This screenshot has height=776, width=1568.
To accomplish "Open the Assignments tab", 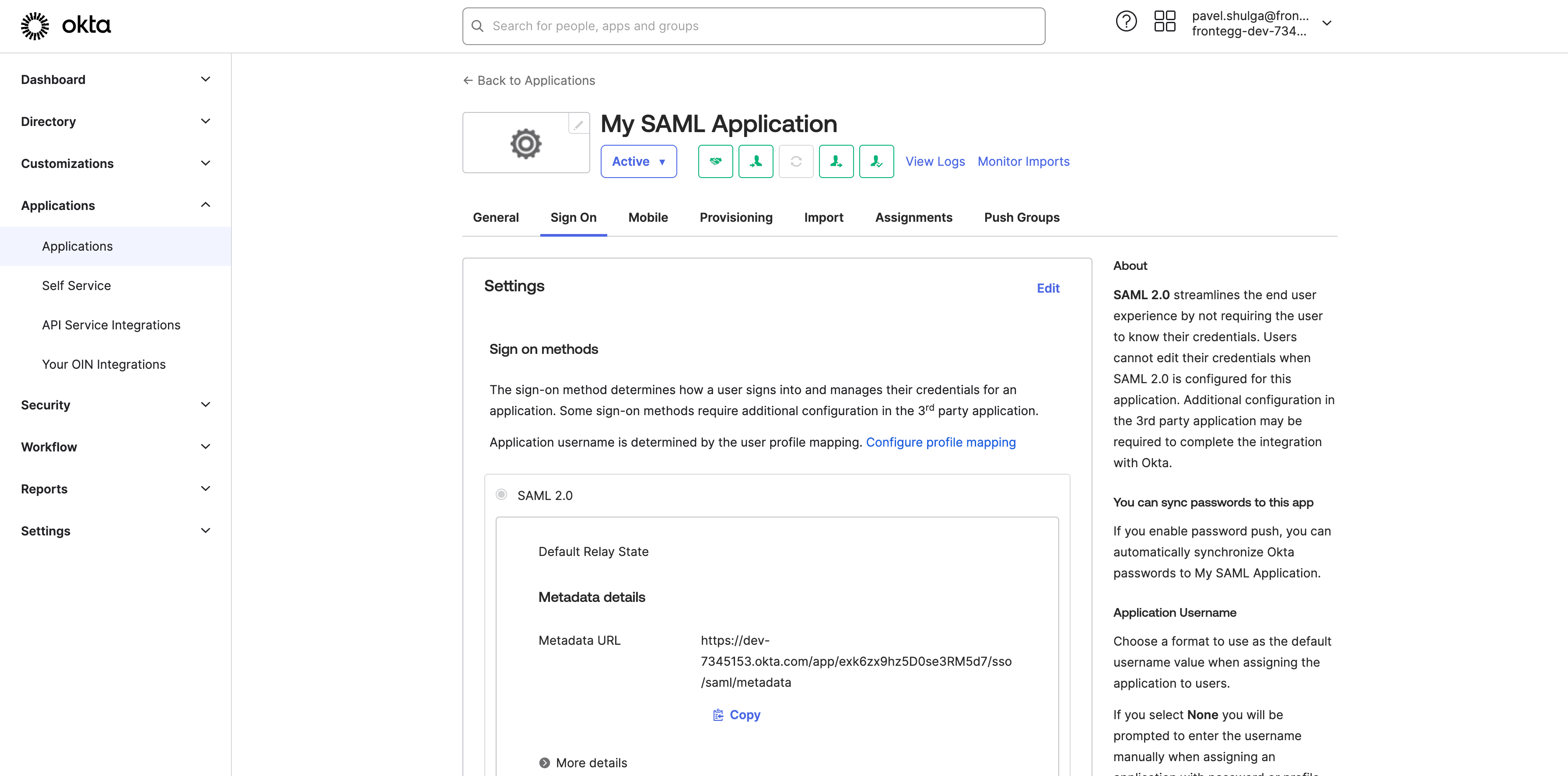I will 913,217.
